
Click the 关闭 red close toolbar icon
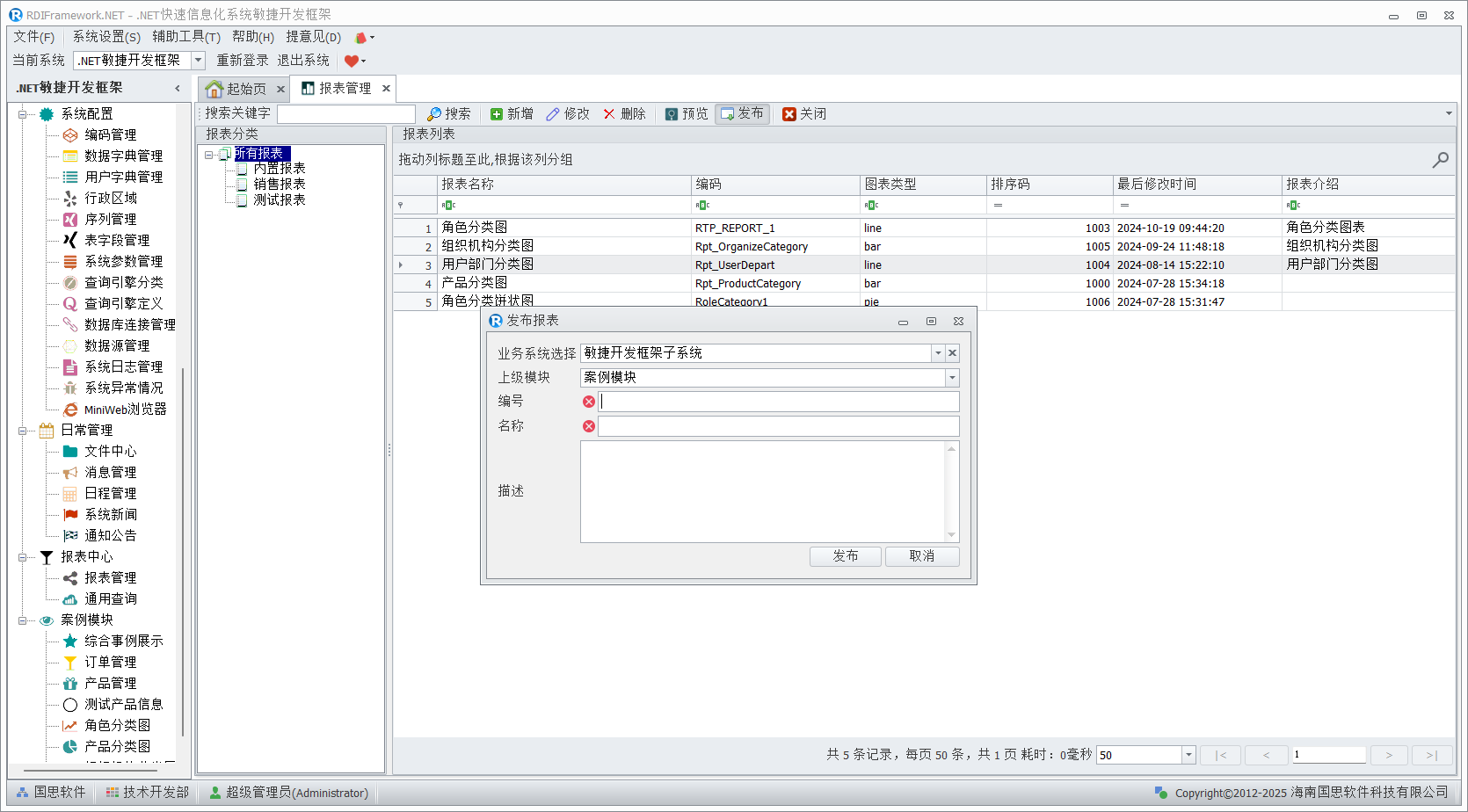point(789,114)
